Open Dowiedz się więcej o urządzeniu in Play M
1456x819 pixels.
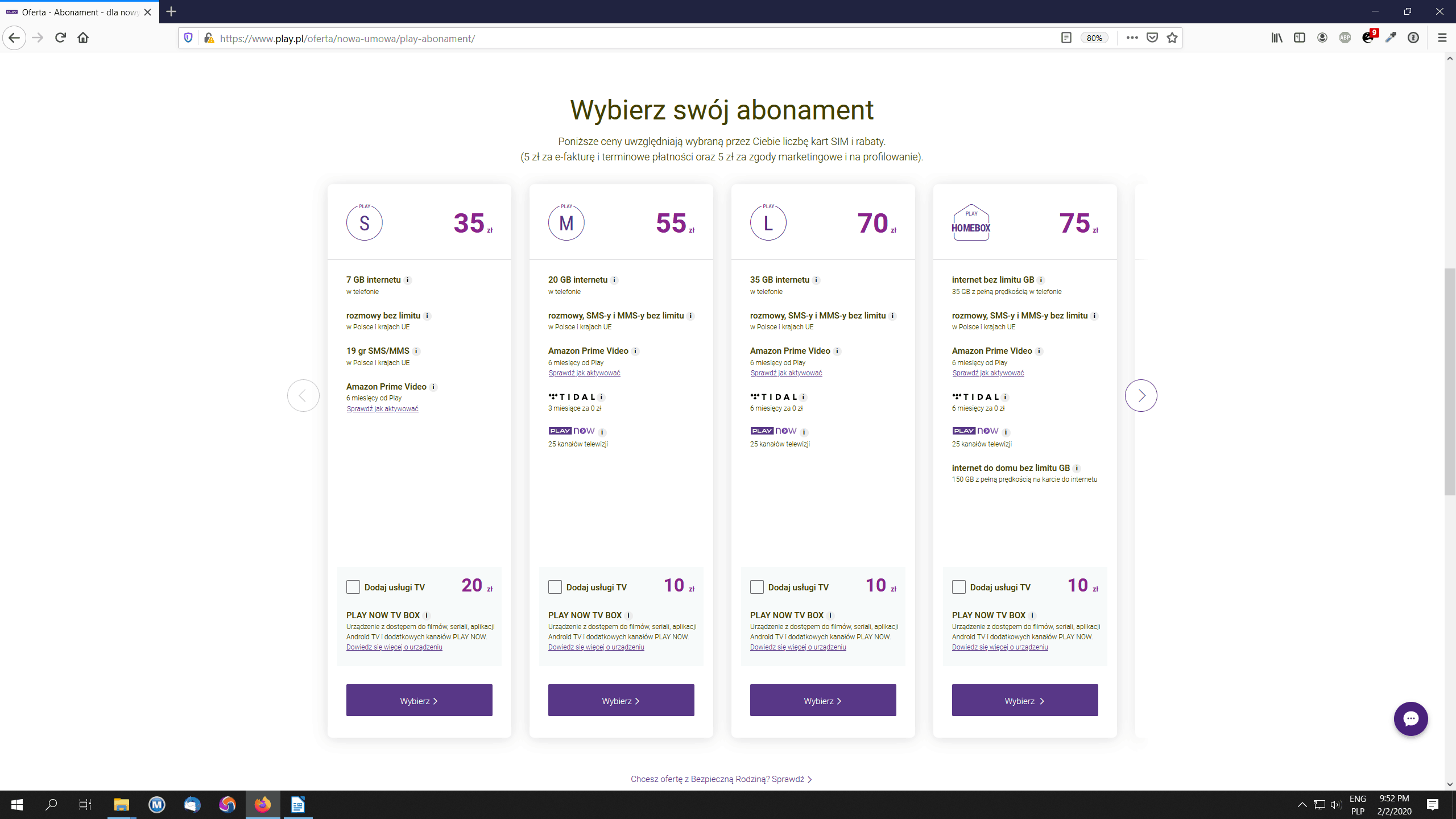[596, 647]
